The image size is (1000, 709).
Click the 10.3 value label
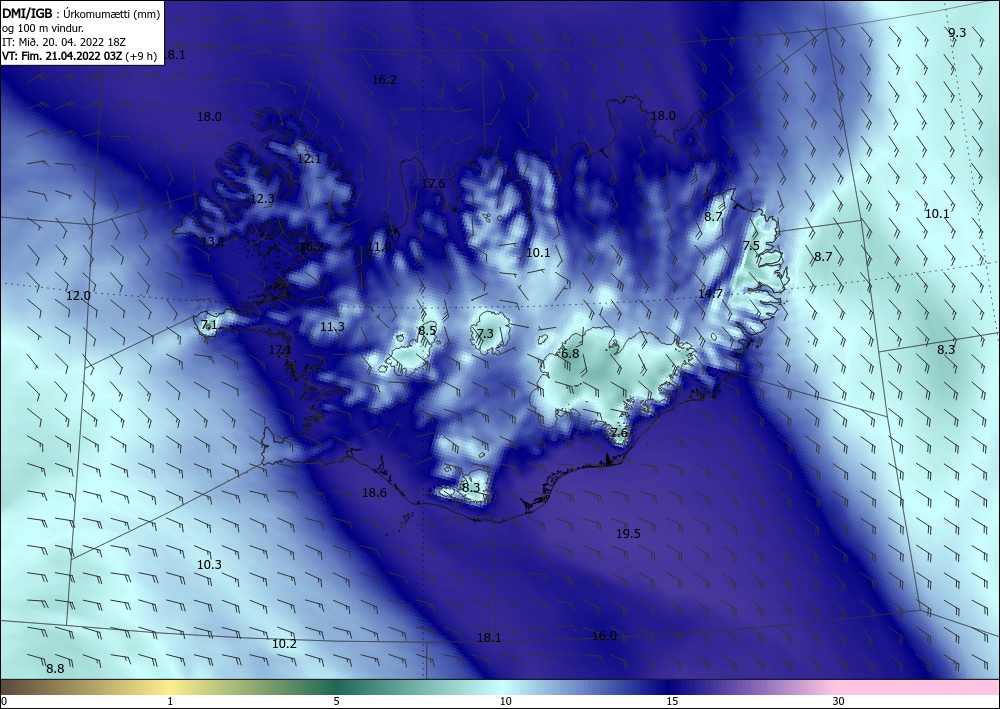tap(209, 564)
